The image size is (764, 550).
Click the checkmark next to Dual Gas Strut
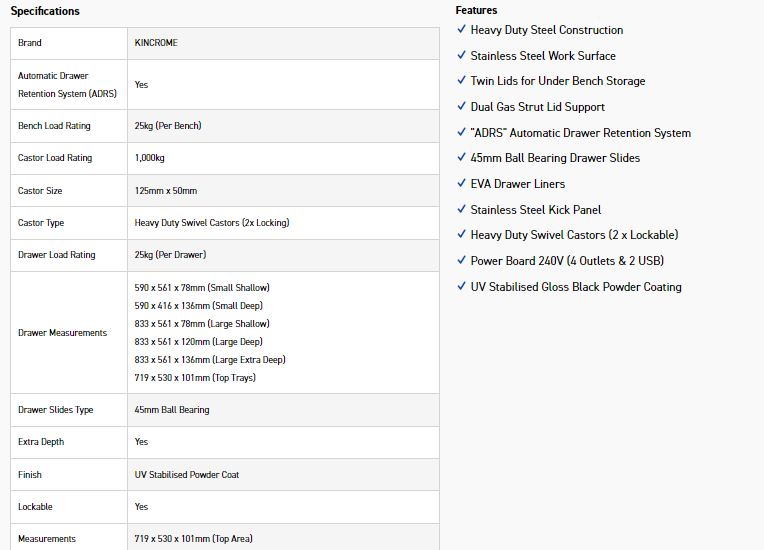pos(461,107)
